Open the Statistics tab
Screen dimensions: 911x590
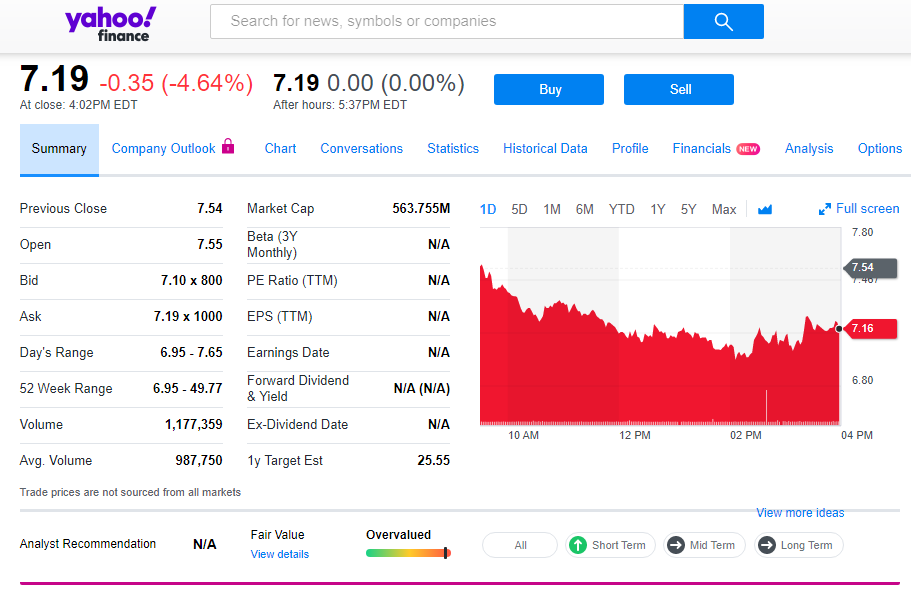point(453,148)
